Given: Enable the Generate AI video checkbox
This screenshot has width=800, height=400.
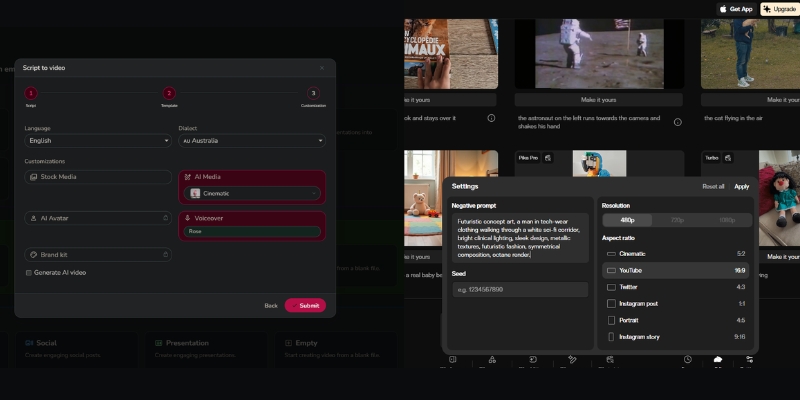Looking at the screenshot, I should point(29,272).
